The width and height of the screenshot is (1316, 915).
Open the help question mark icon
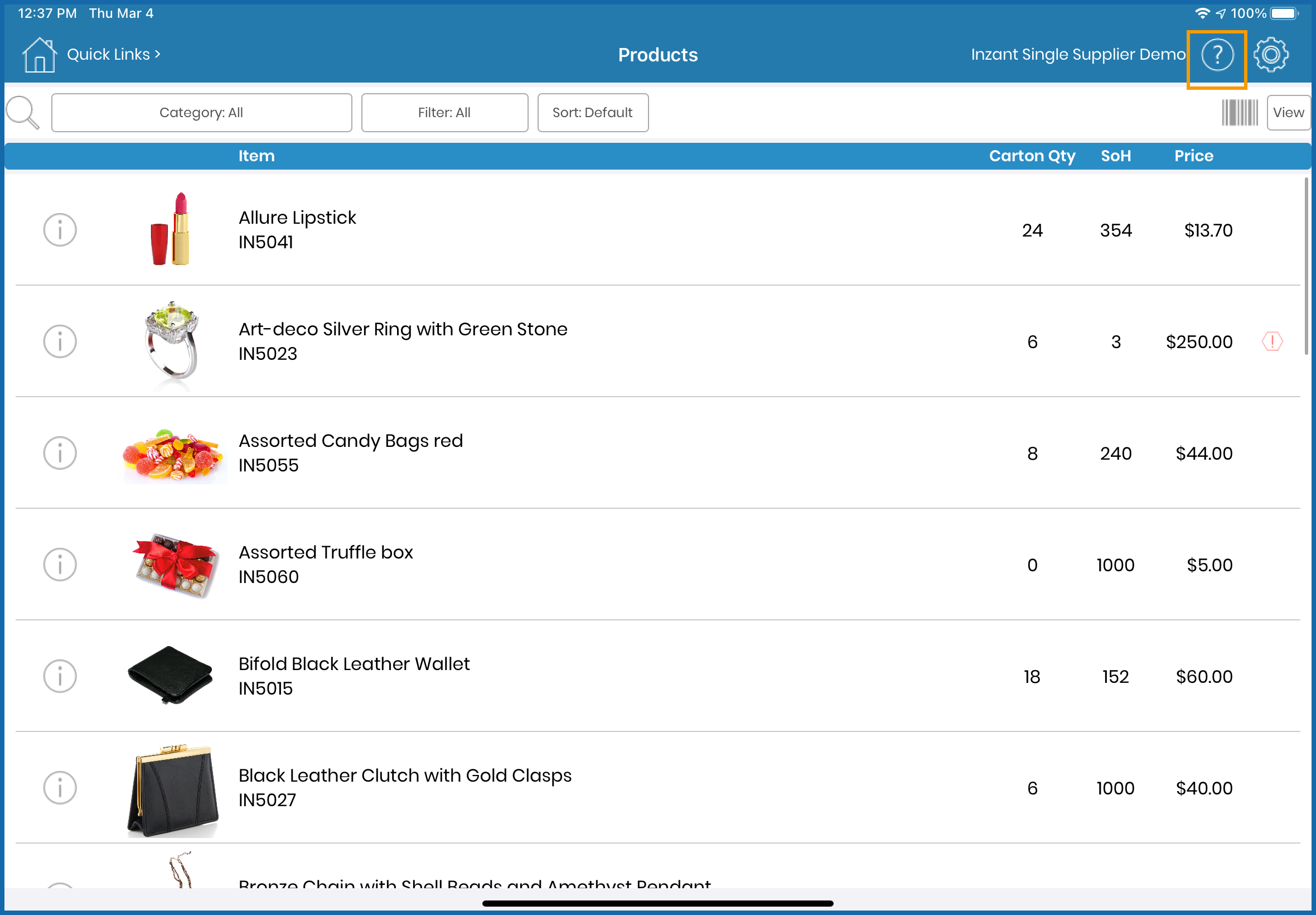pos(1216,55)
